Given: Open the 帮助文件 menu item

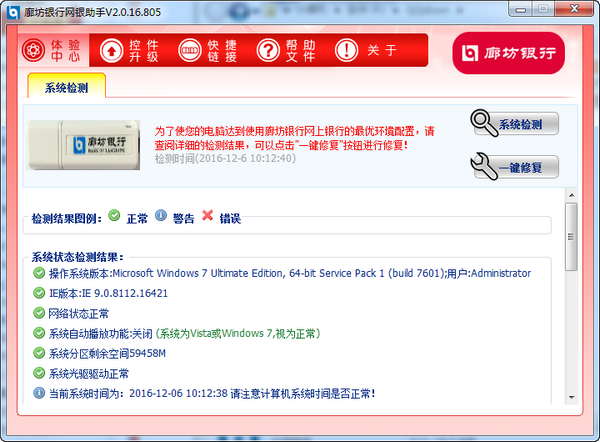Looking at the screenshot, I should click(x=286, y=50).
